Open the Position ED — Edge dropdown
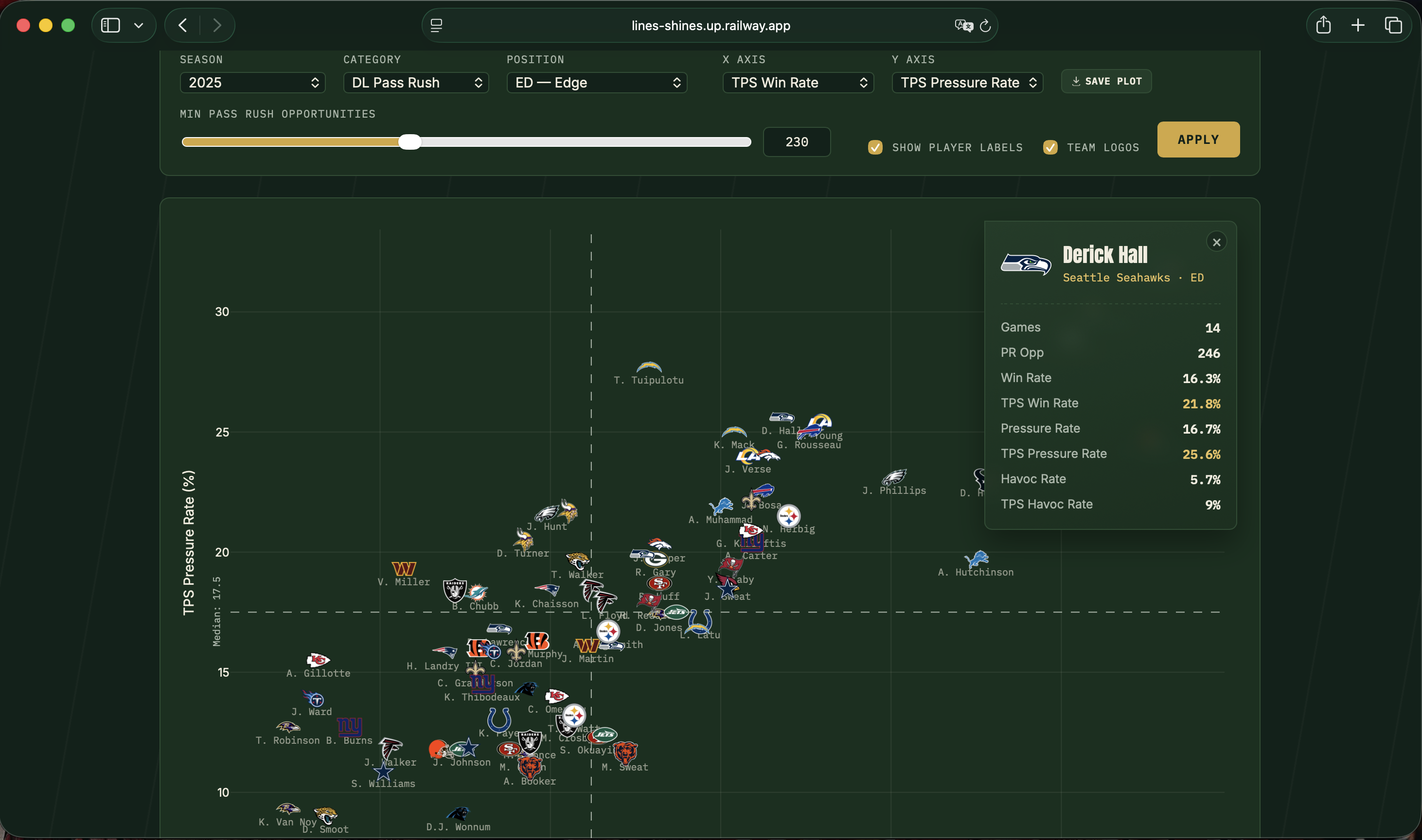 point(597,83)
